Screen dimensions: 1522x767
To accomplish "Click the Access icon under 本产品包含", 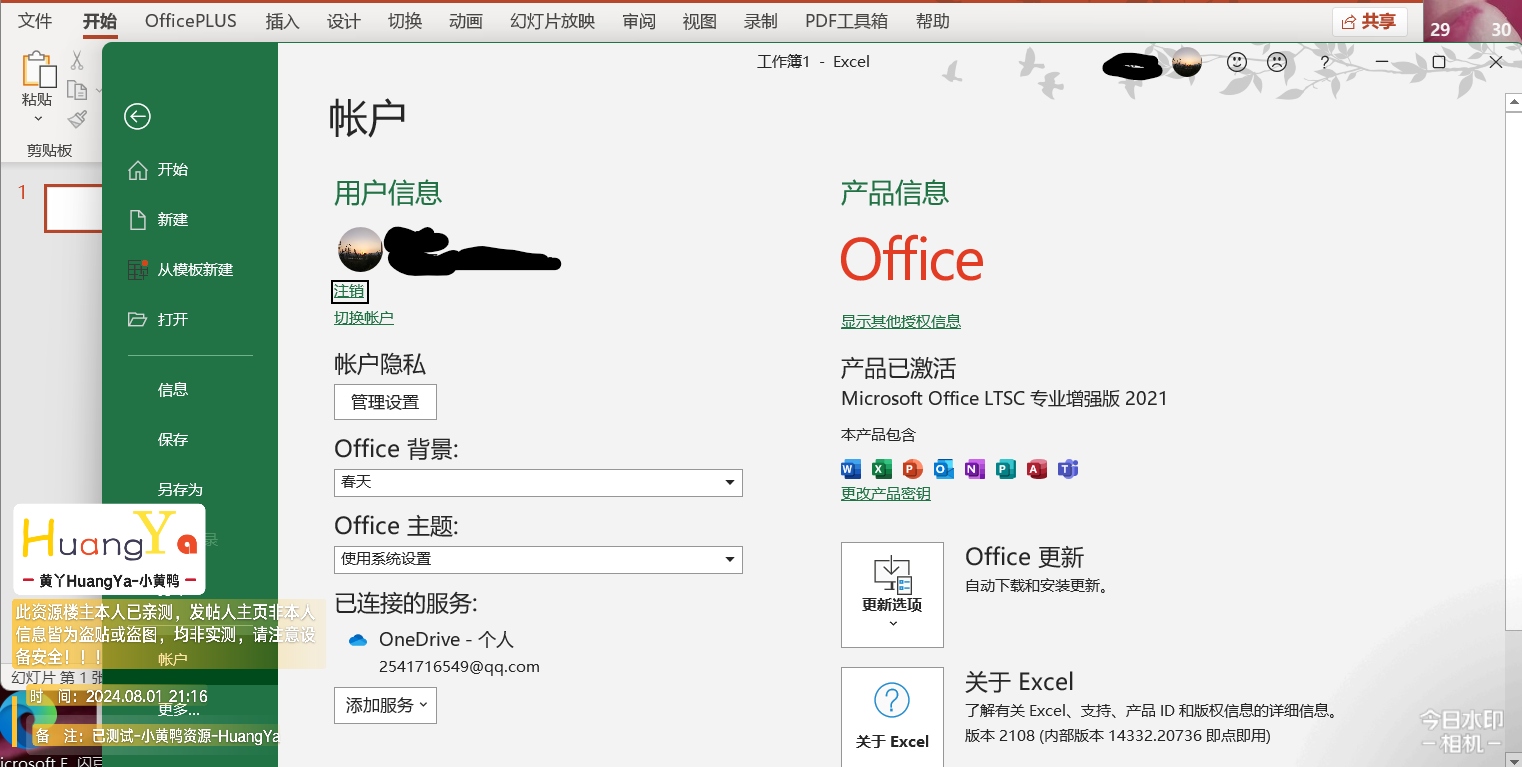I will pyautogui.click(x=1037, y=469).
